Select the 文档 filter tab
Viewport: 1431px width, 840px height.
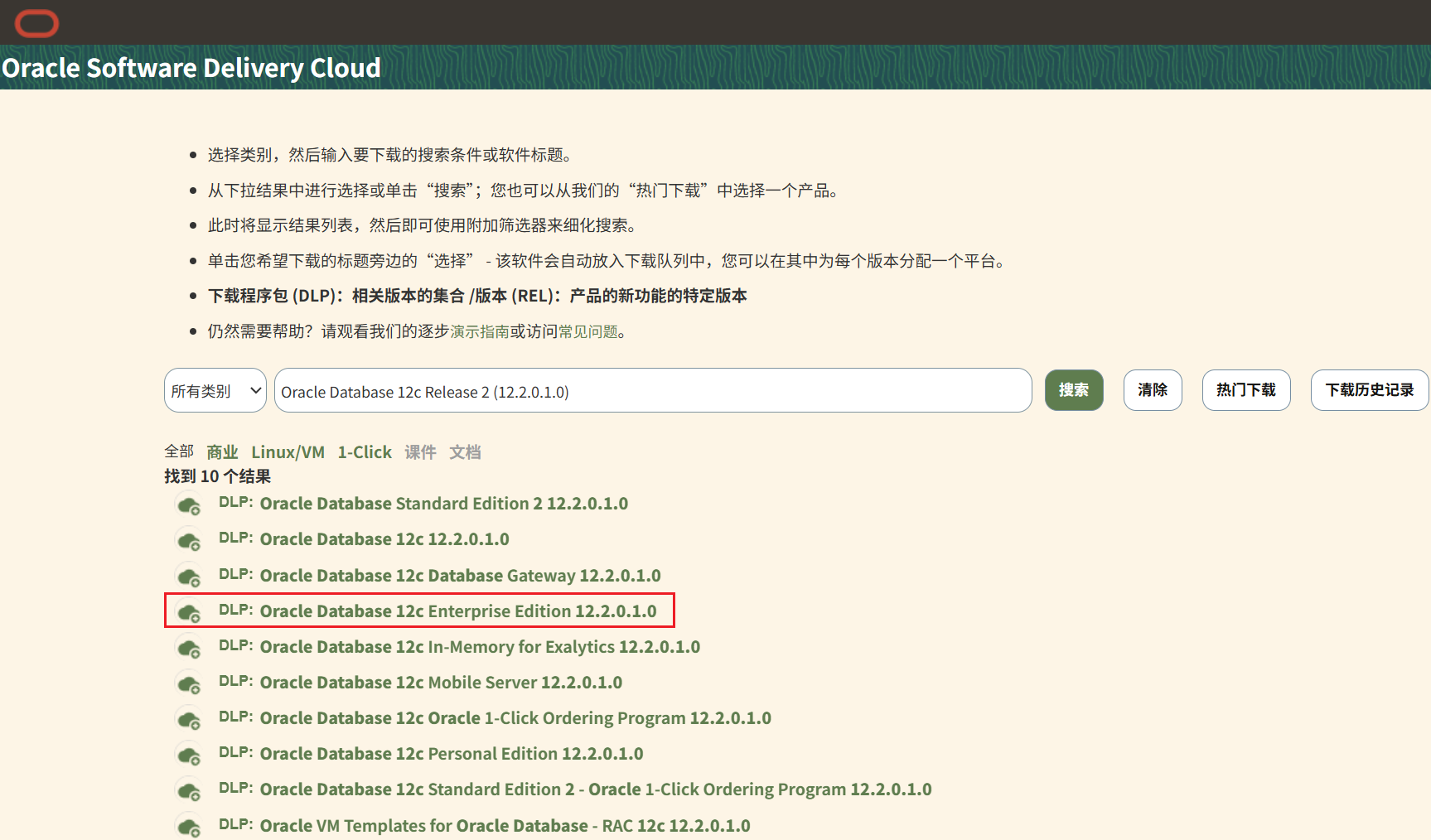point(465,451)
